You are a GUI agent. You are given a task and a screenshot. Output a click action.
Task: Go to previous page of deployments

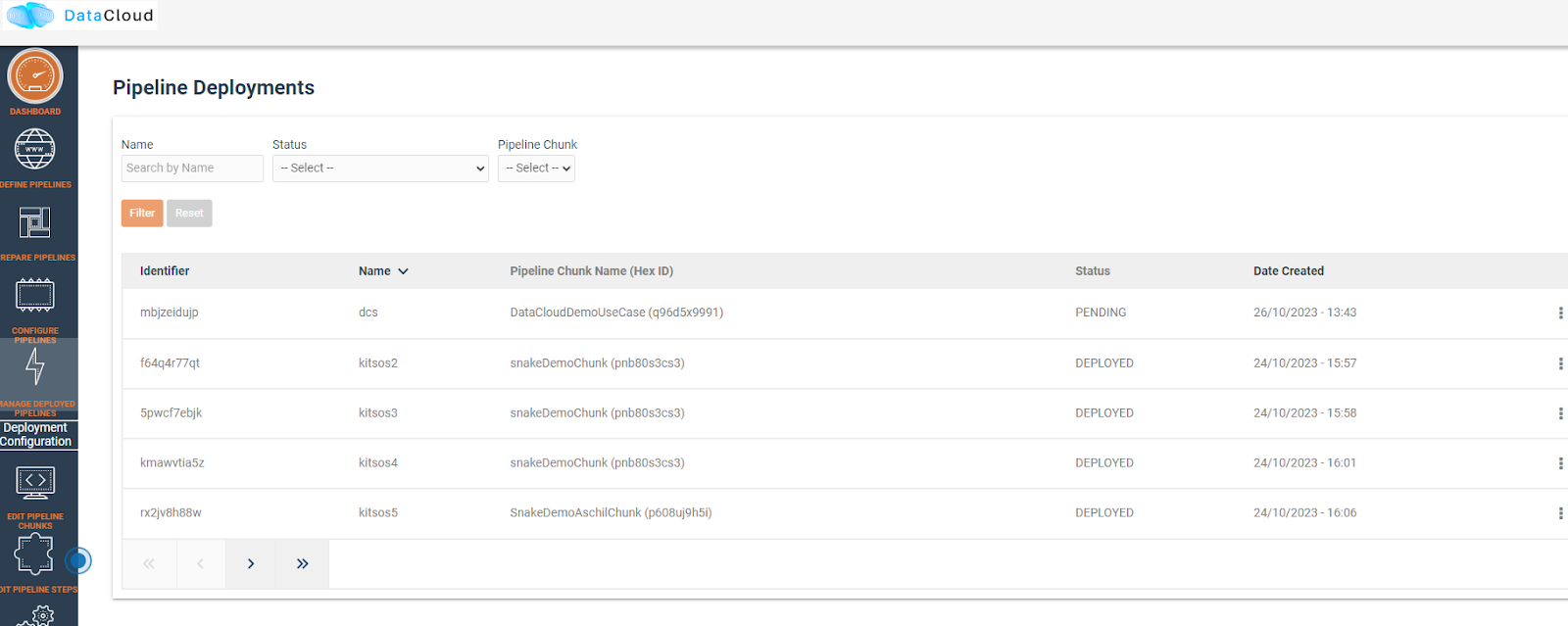coord(200,563)
